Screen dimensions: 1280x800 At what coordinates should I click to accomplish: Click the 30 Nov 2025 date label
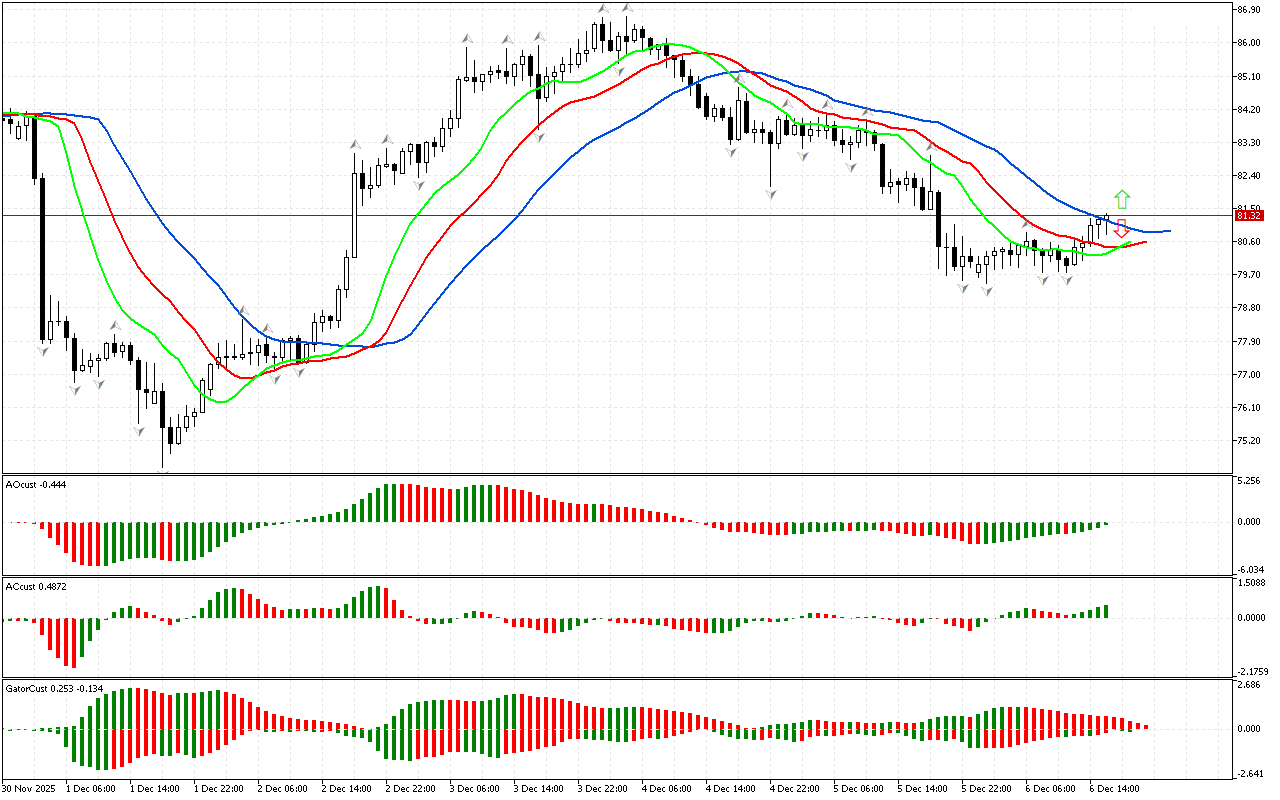tap(29, 788)
